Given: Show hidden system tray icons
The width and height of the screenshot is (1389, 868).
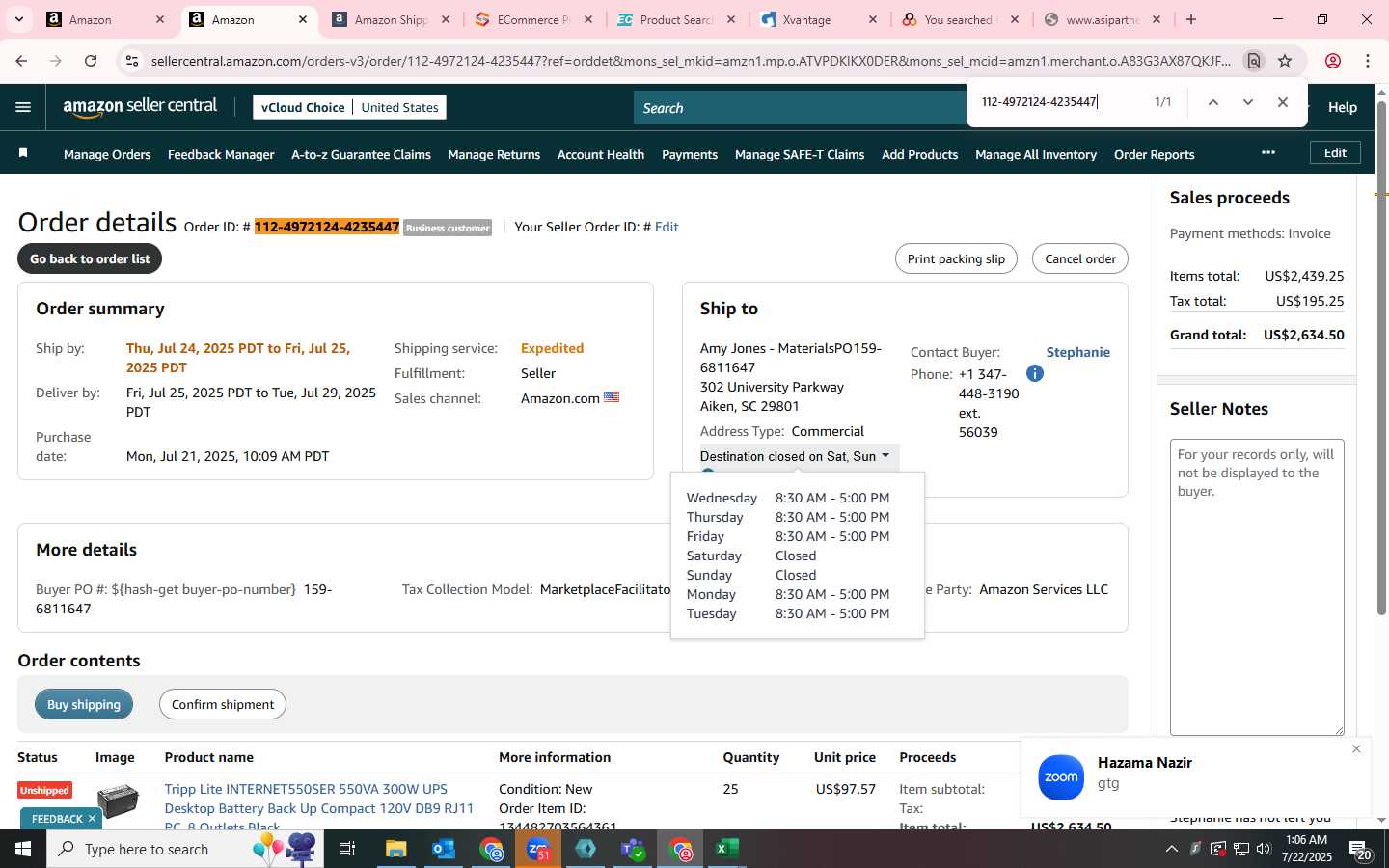Looking at the screenshot, I should pos(1171,849).
